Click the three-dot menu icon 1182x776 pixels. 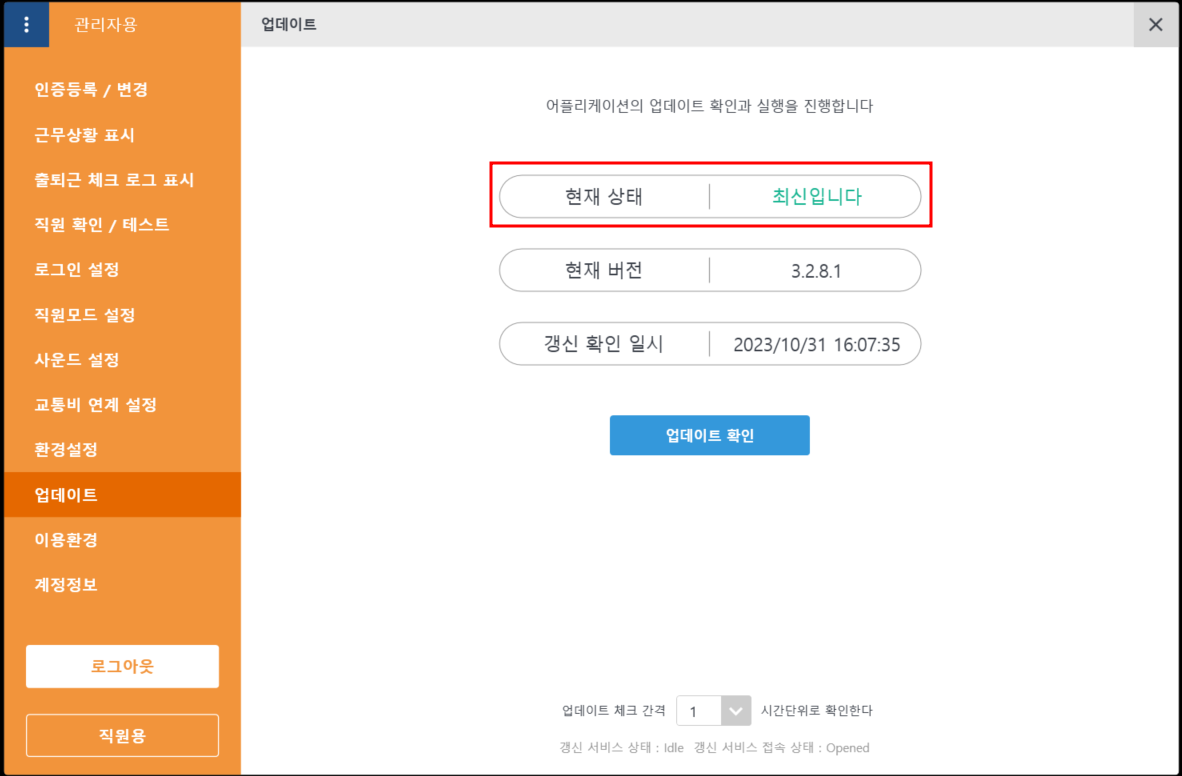(26, 25)
